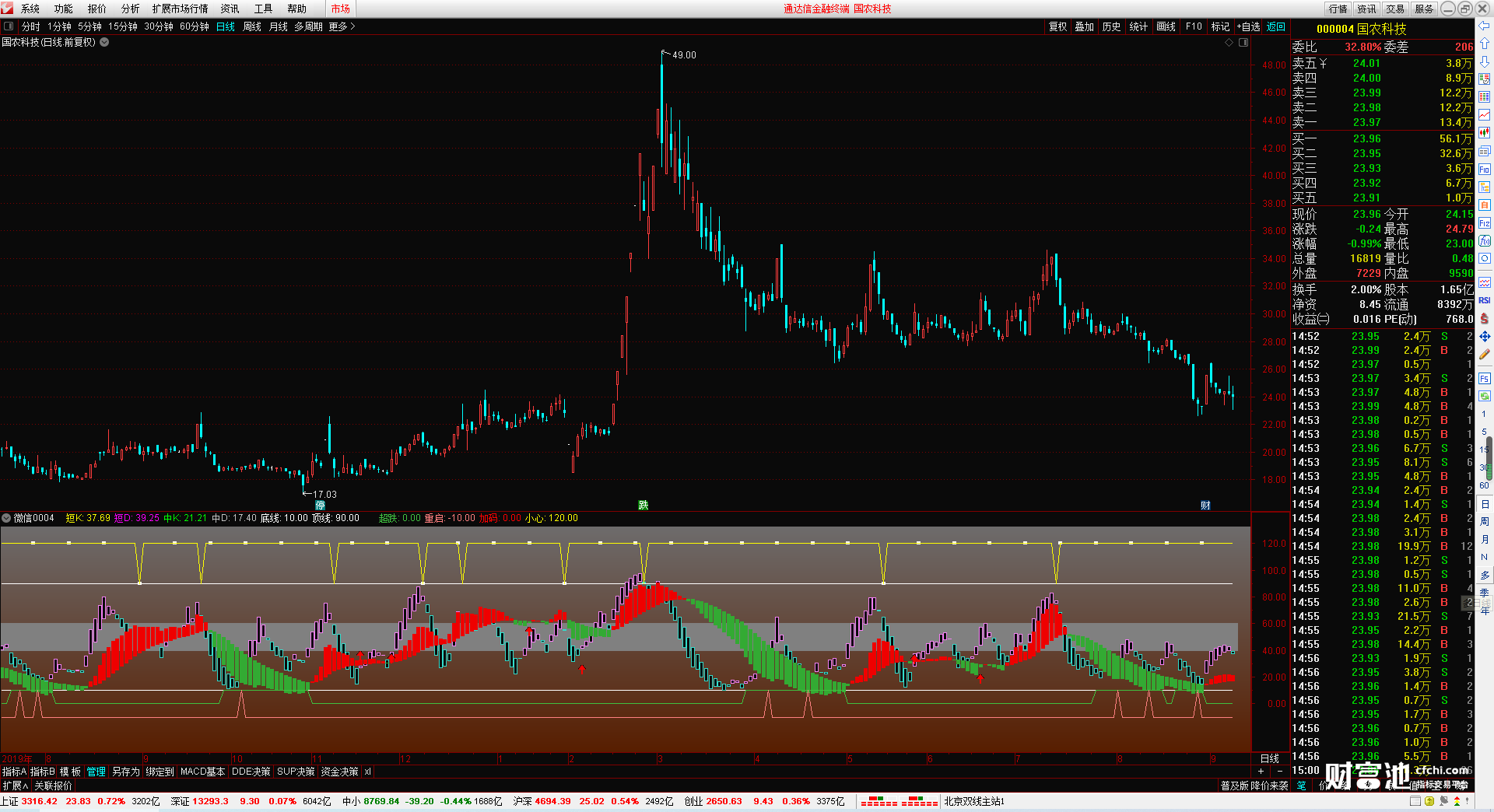Click the circle icon in right sidebar
Viewport: 1494px width, 812px height.
click(x=1485, y=258)
